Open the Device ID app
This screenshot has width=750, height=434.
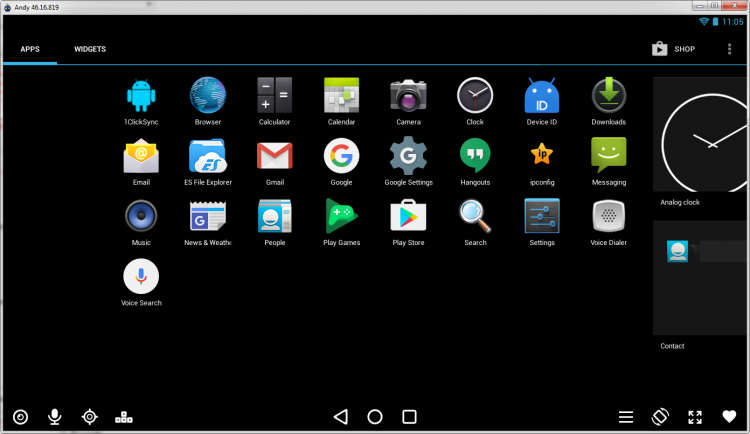(542, 100)
